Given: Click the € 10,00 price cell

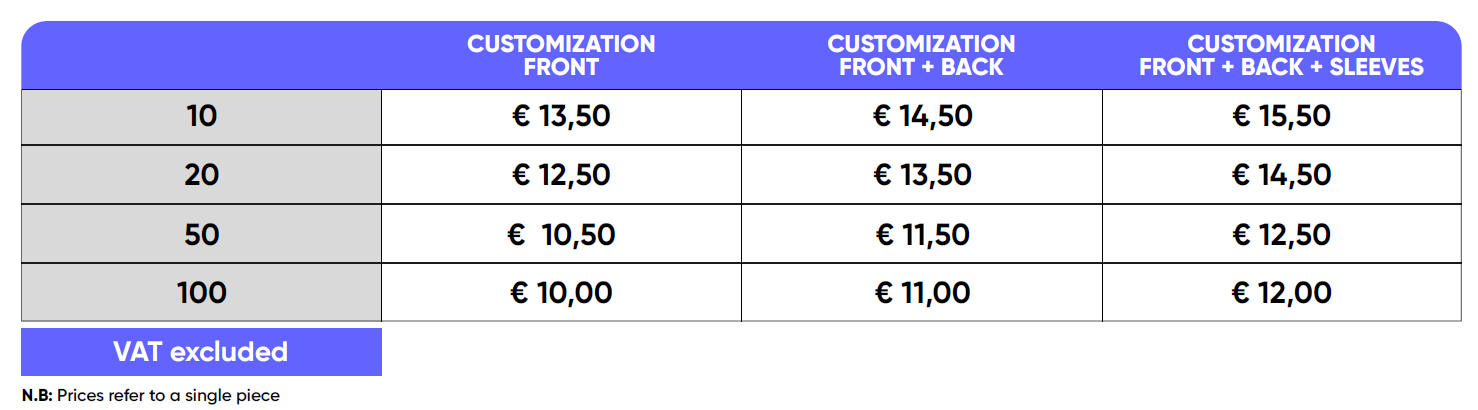Looking at the screenshot, I should point(561,293).
